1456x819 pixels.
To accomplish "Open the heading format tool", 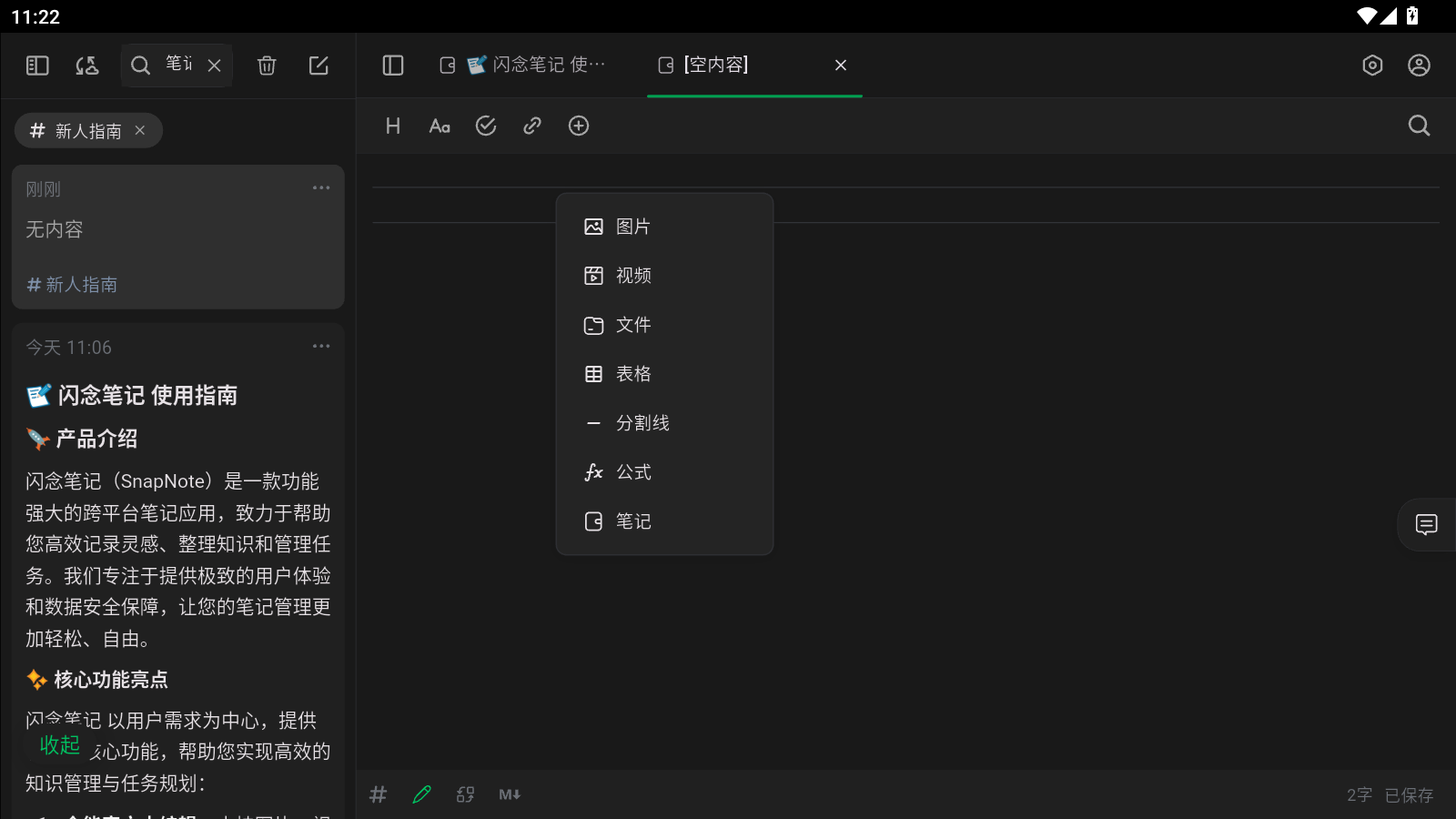I will tap(392, 126).
